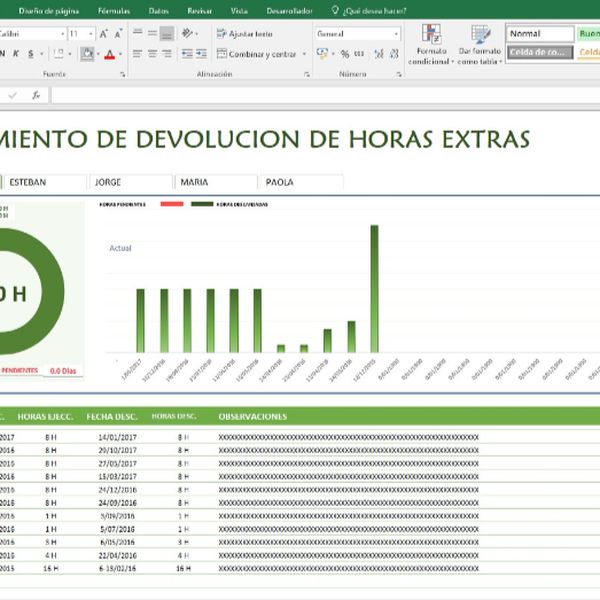Open the font color dropdown arrow
600x600 pixels.
(x=120, y=54)
